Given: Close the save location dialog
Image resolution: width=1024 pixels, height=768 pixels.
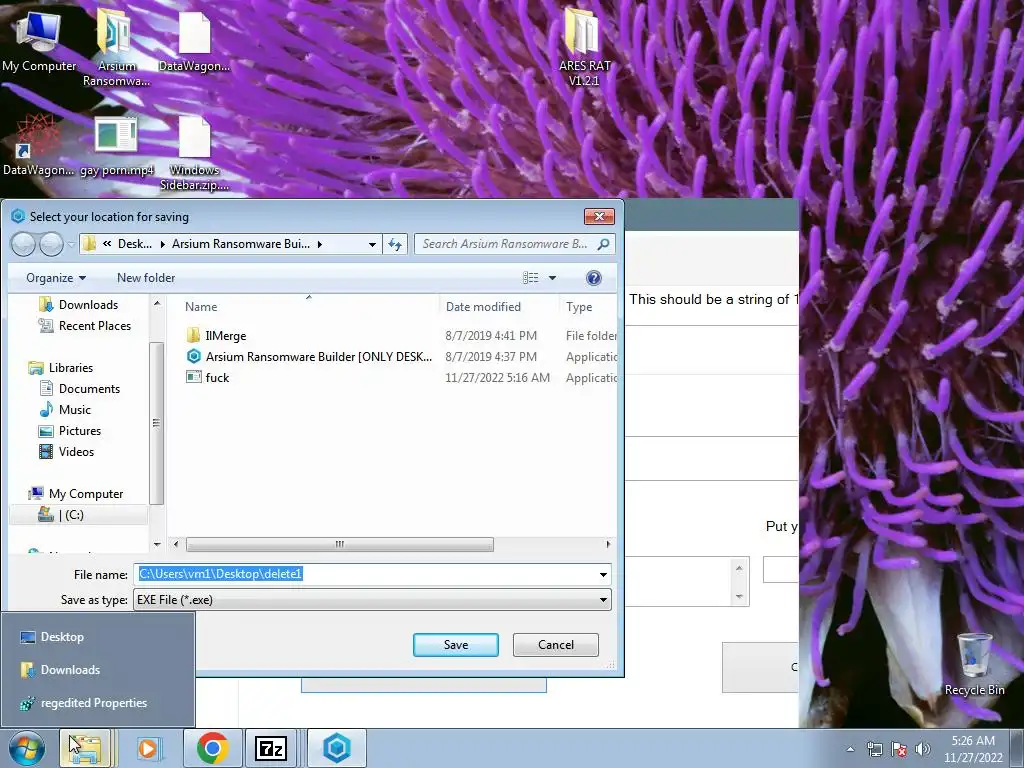Looking at the screenshot, I should tap(599, 216).
